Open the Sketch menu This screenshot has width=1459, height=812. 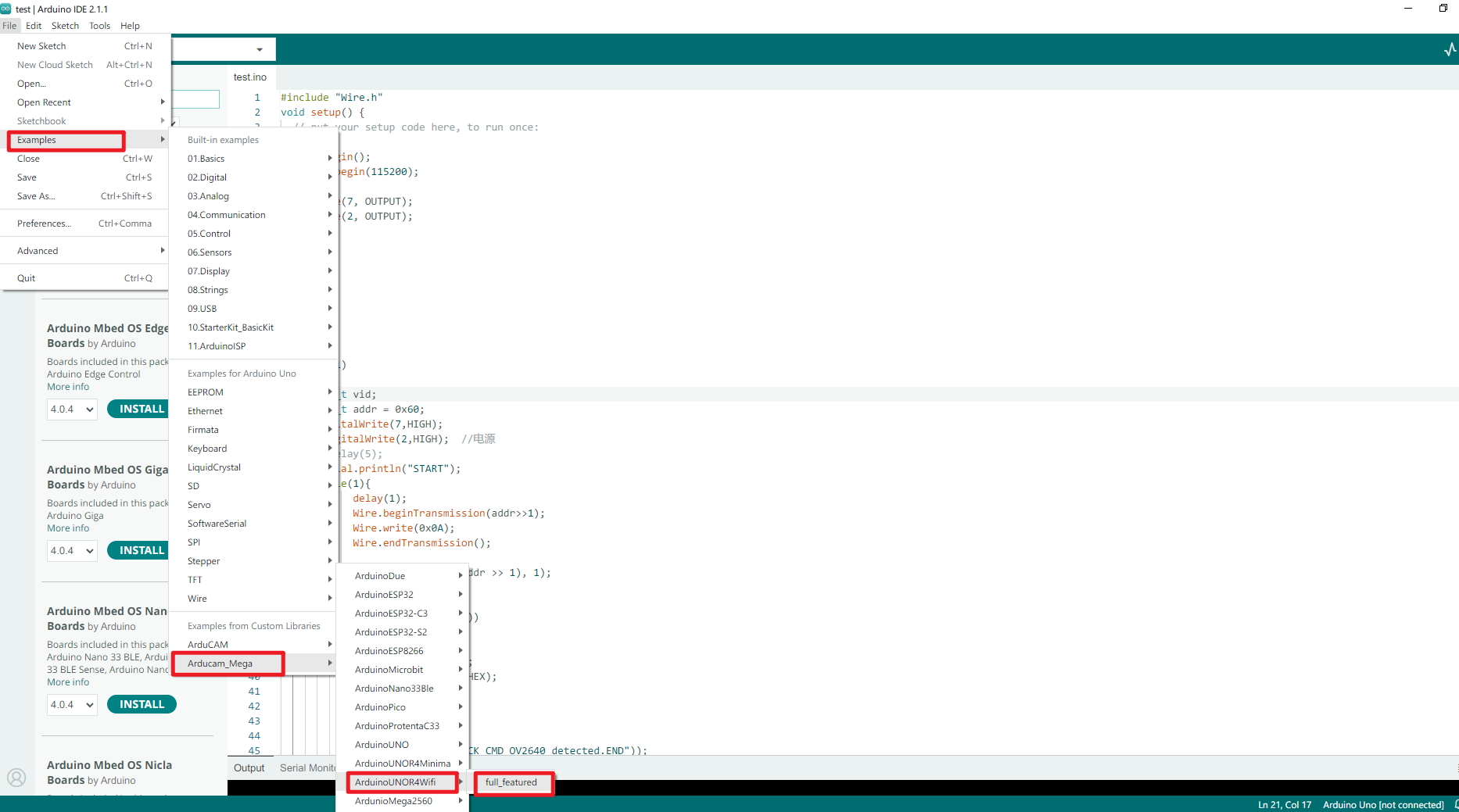pos(65,26)
